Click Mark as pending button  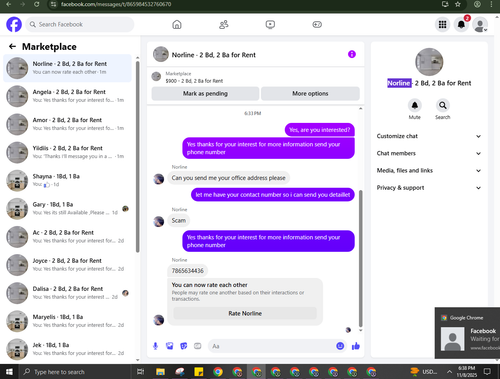(x=205, y=94)
